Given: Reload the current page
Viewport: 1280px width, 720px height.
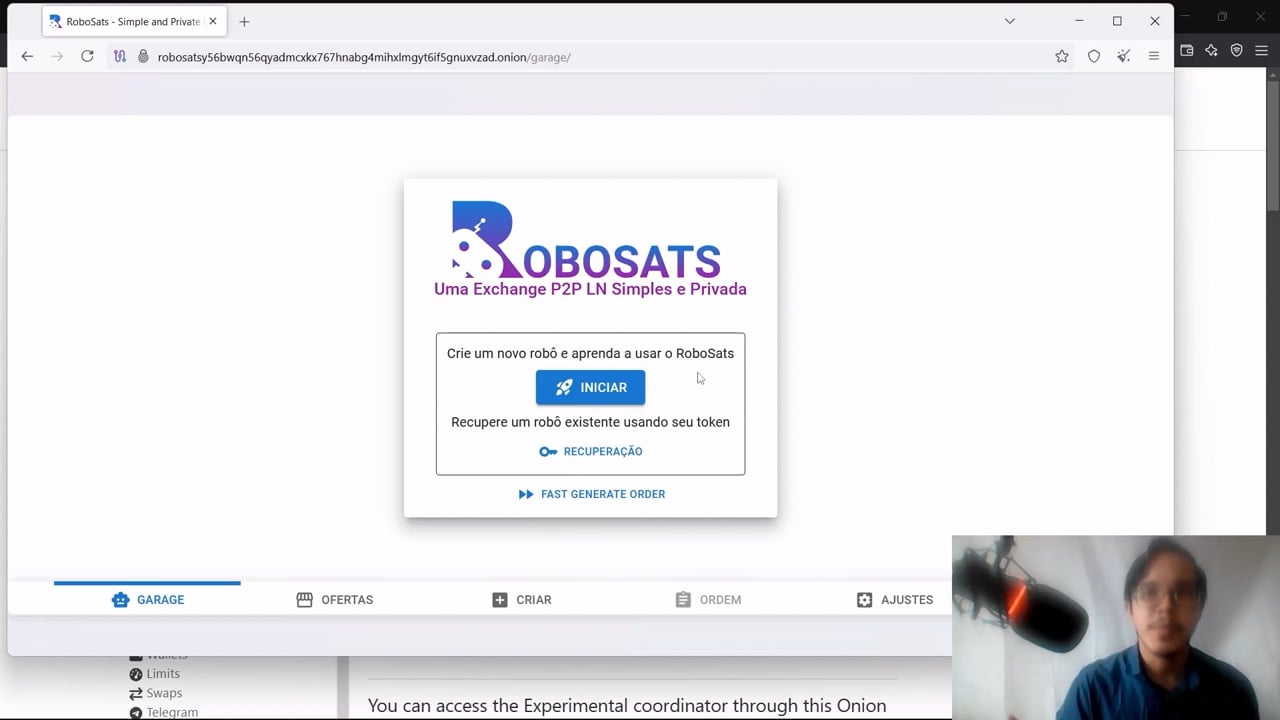Looking at the screenshot, I should tap(87, 57).
